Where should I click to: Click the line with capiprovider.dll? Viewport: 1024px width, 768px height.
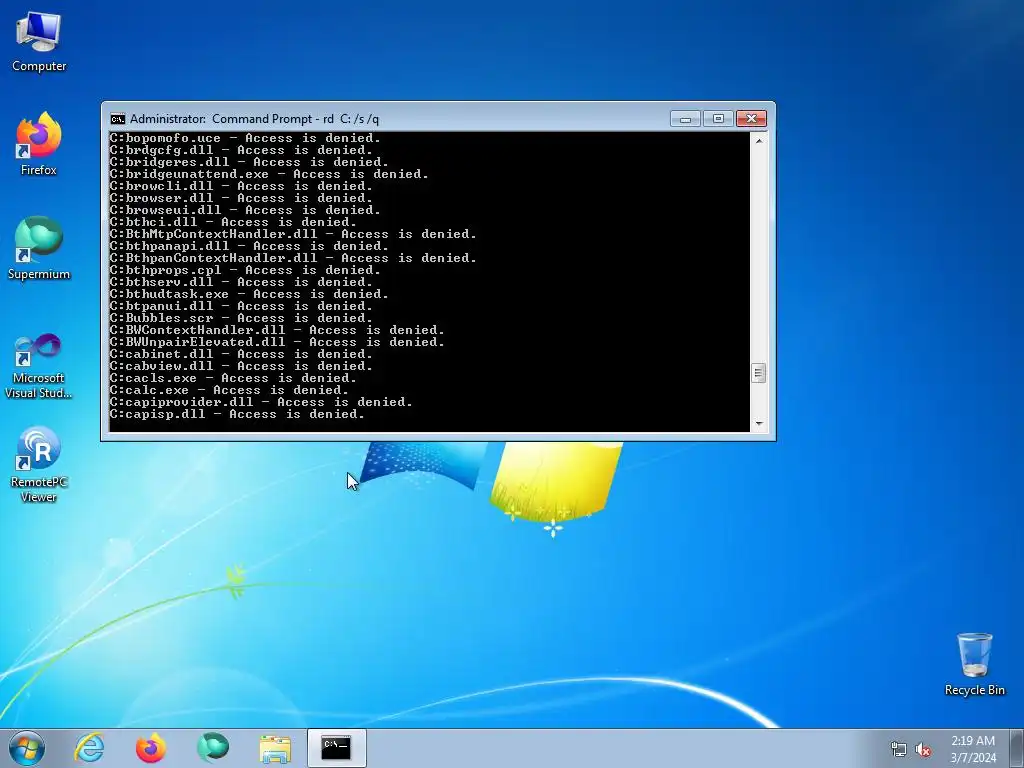pyautogui.click(x=261, y=402)
